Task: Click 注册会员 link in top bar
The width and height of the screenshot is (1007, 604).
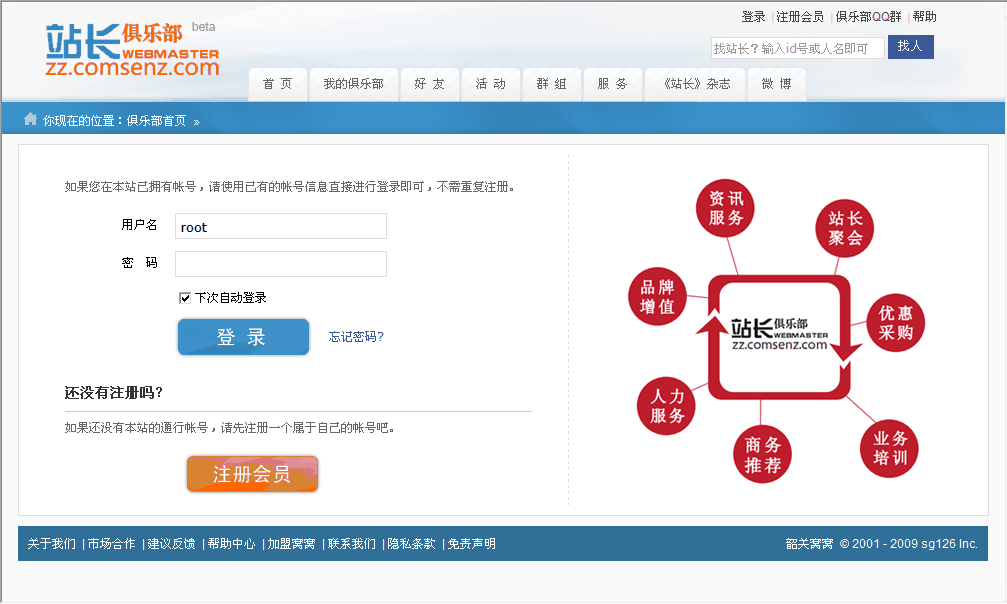Action: coord(800,17)
